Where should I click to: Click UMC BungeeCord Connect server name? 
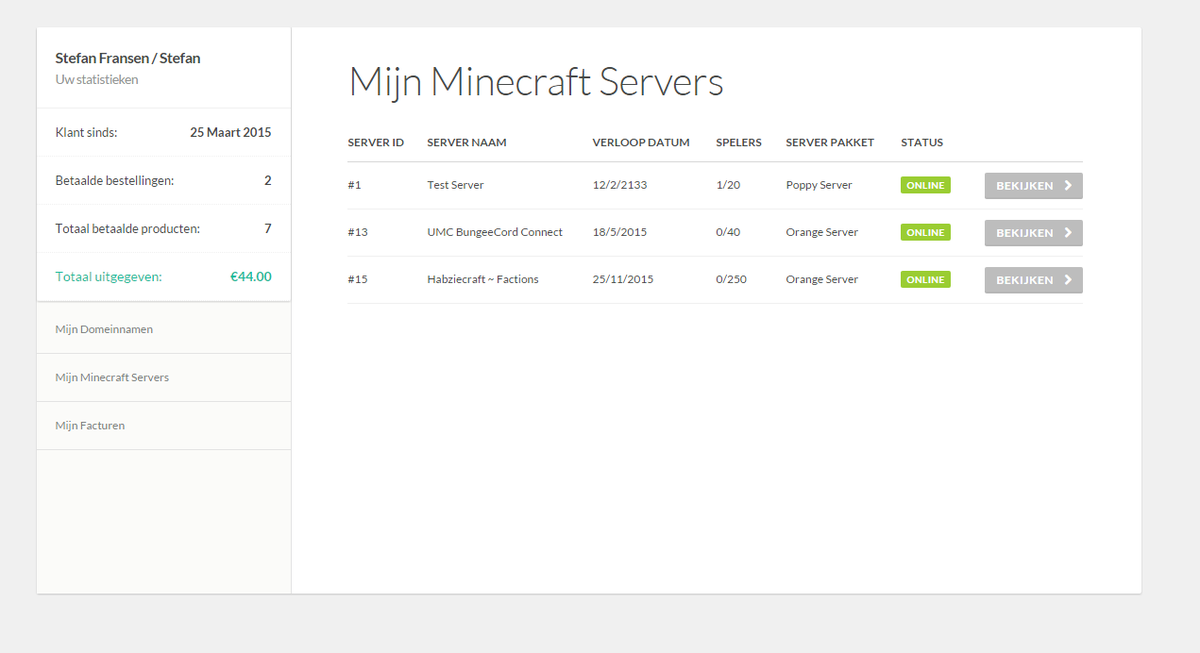[495, 232]
